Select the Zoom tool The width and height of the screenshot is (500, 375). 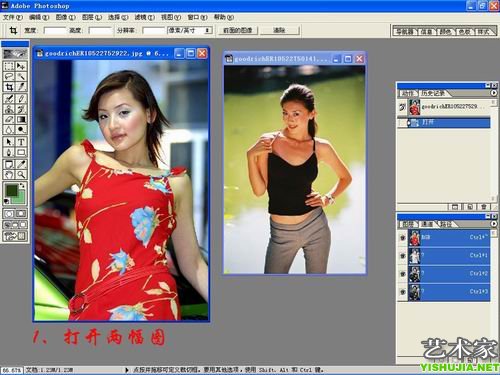click(21, 174)
